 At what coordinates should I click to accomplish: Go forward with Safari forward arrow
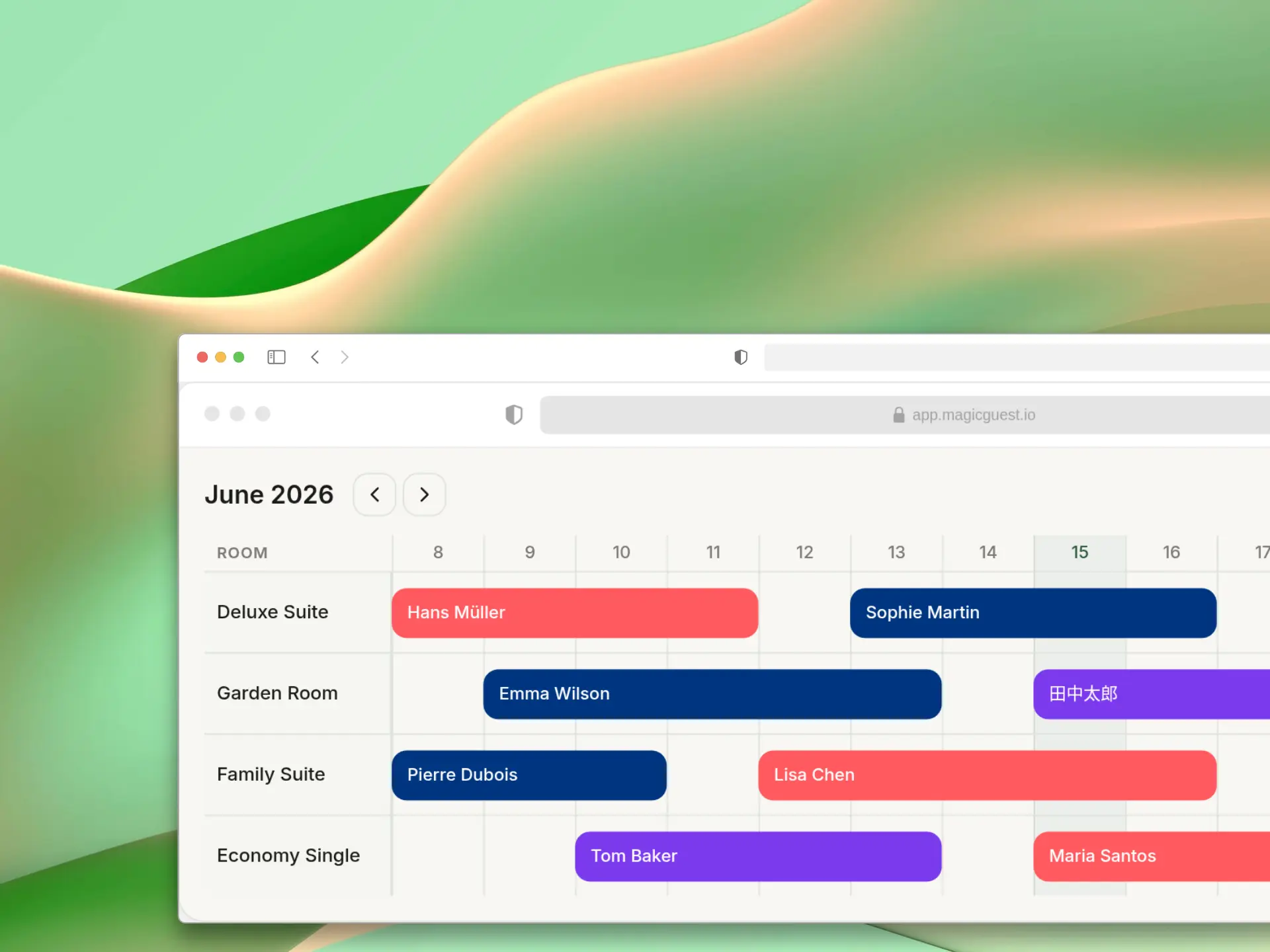(345, 357)
